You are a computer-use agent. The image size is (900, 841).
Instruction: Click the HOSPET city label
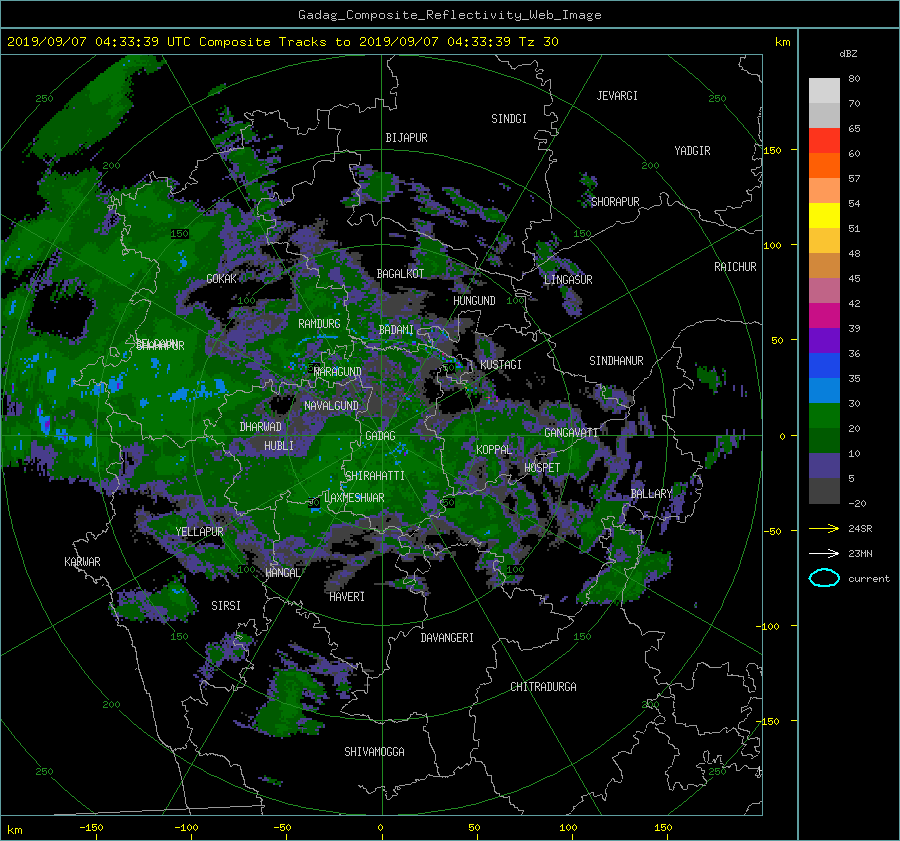pyautogui.click(x=542, y=468)
